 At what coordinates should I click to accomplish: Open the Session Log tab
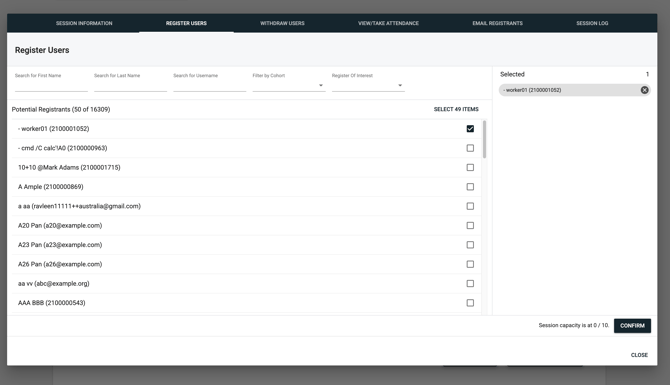tap(592, 23)
